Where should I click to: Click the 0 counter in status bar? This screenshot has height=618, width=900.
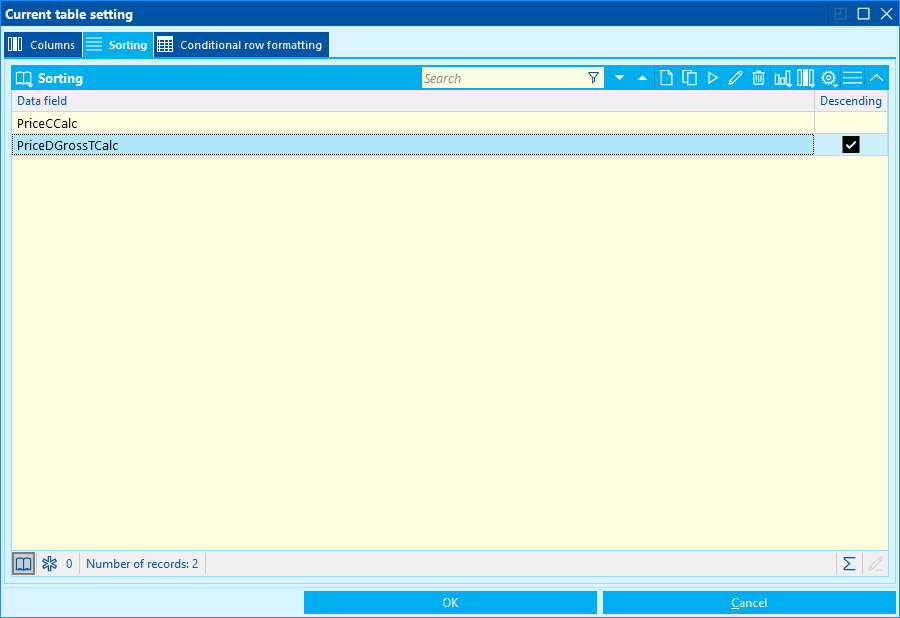click(x=69, y=563)
